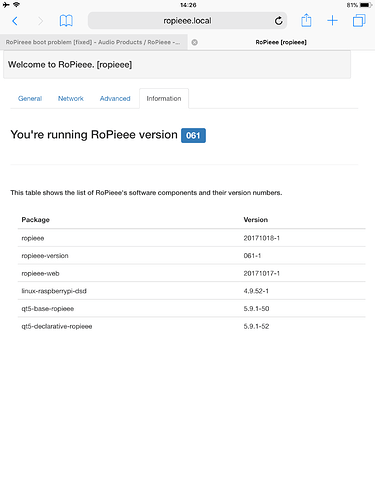Show all tabs overview icon
The width and height of the screenshot is (375, 500).
point(359,21)
